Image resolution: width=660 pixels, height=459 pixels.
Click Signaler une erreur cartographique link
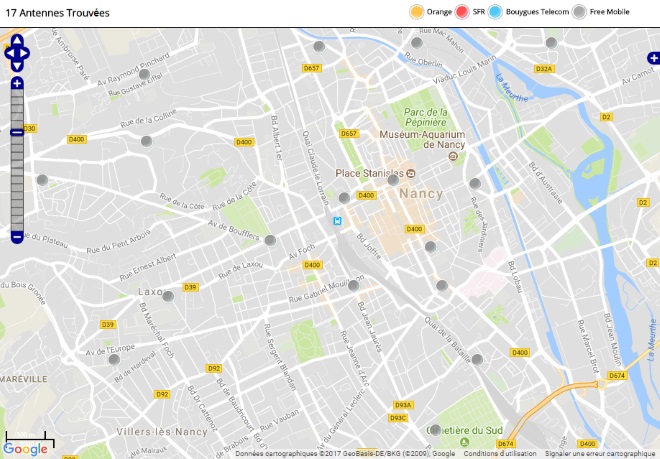pos(600,453)
